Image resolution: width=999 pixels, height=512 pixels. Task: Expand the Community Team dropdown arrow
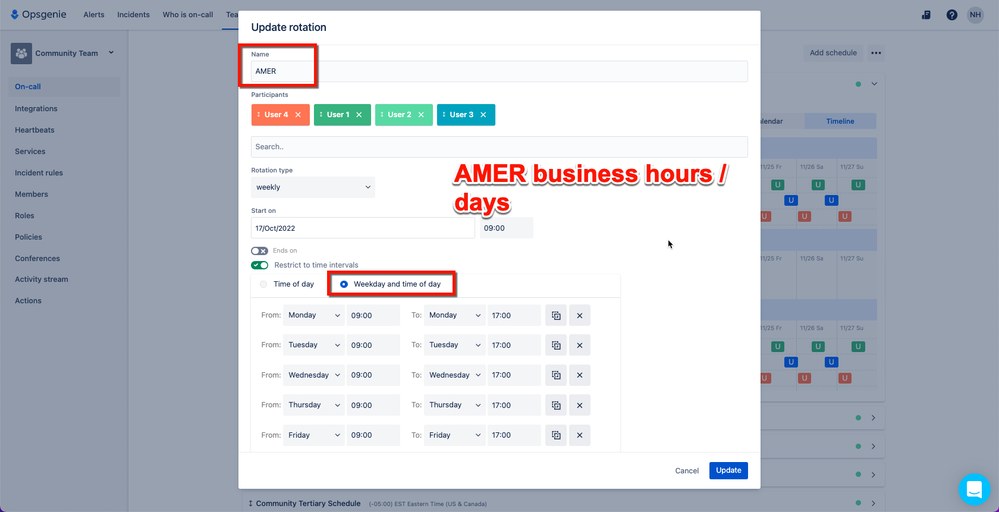[x=110, y=53]
